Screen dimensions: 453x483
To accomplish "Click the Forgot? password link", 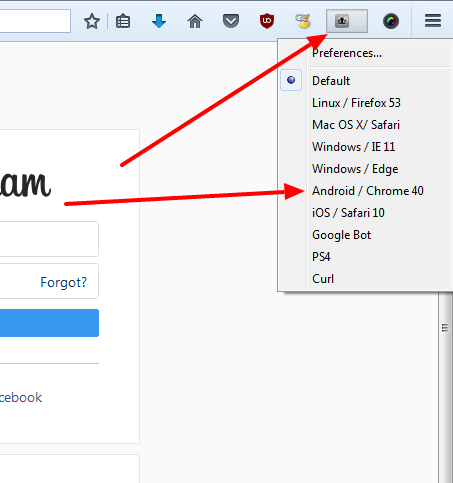I will click(x=63, y=282).
